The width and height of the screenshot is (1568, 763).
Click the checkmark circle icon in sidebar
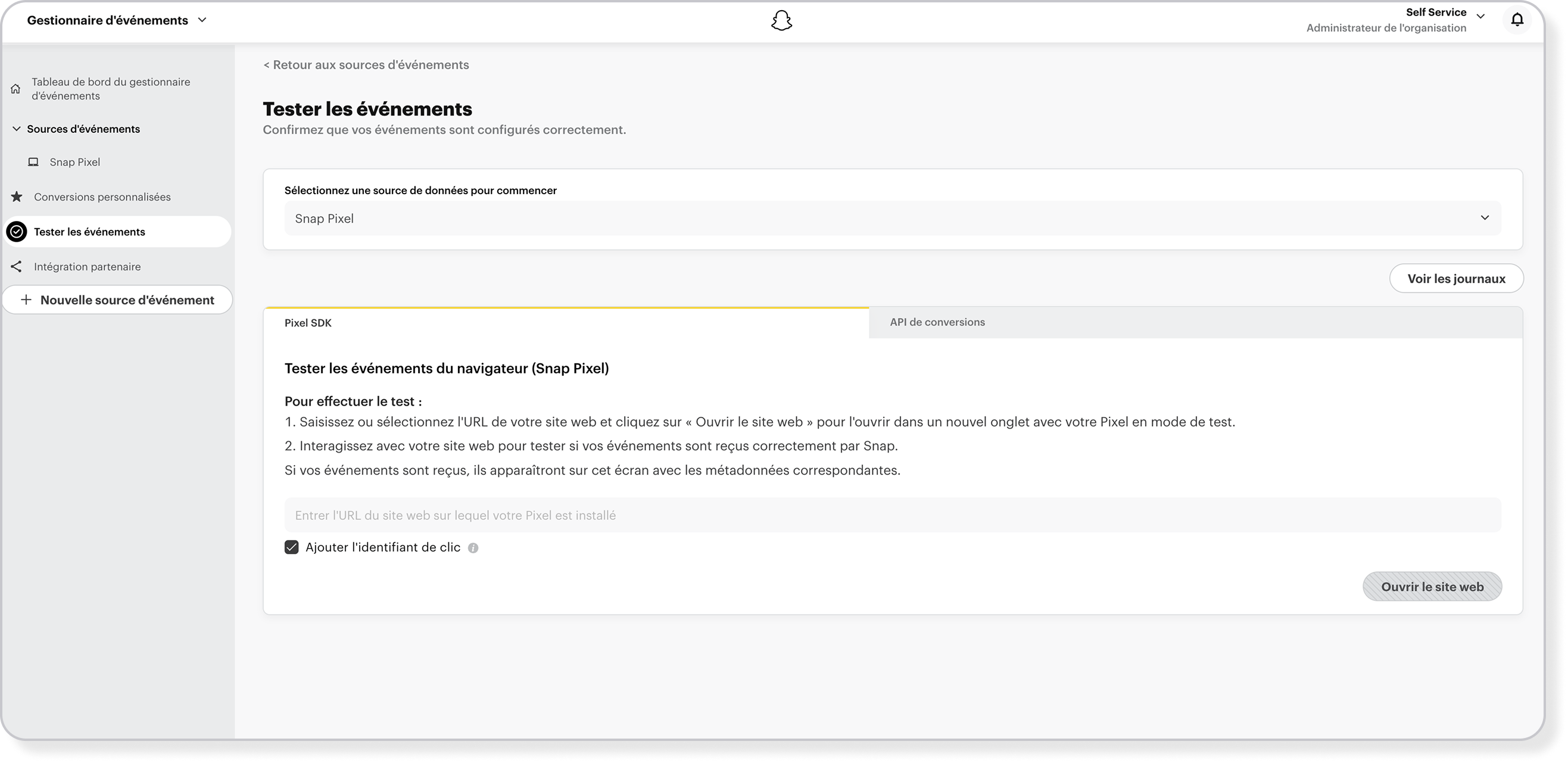(17, 231)
